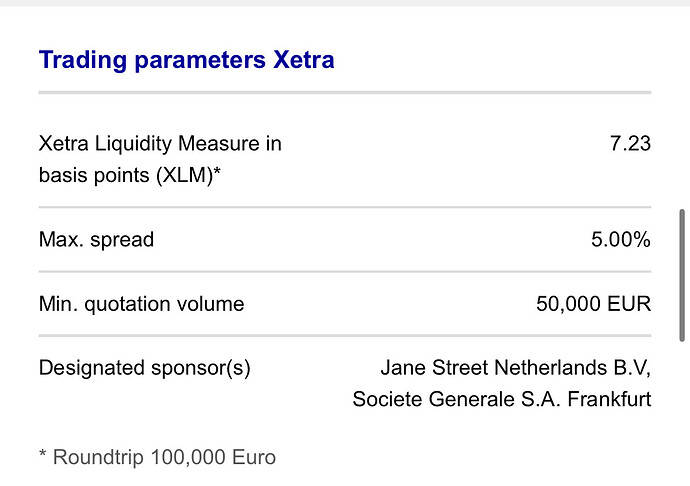Image resolution: width=690 pixels, height=486 pixels.
Task: Select the Min. quotation volume label
Action: point(141,304)
